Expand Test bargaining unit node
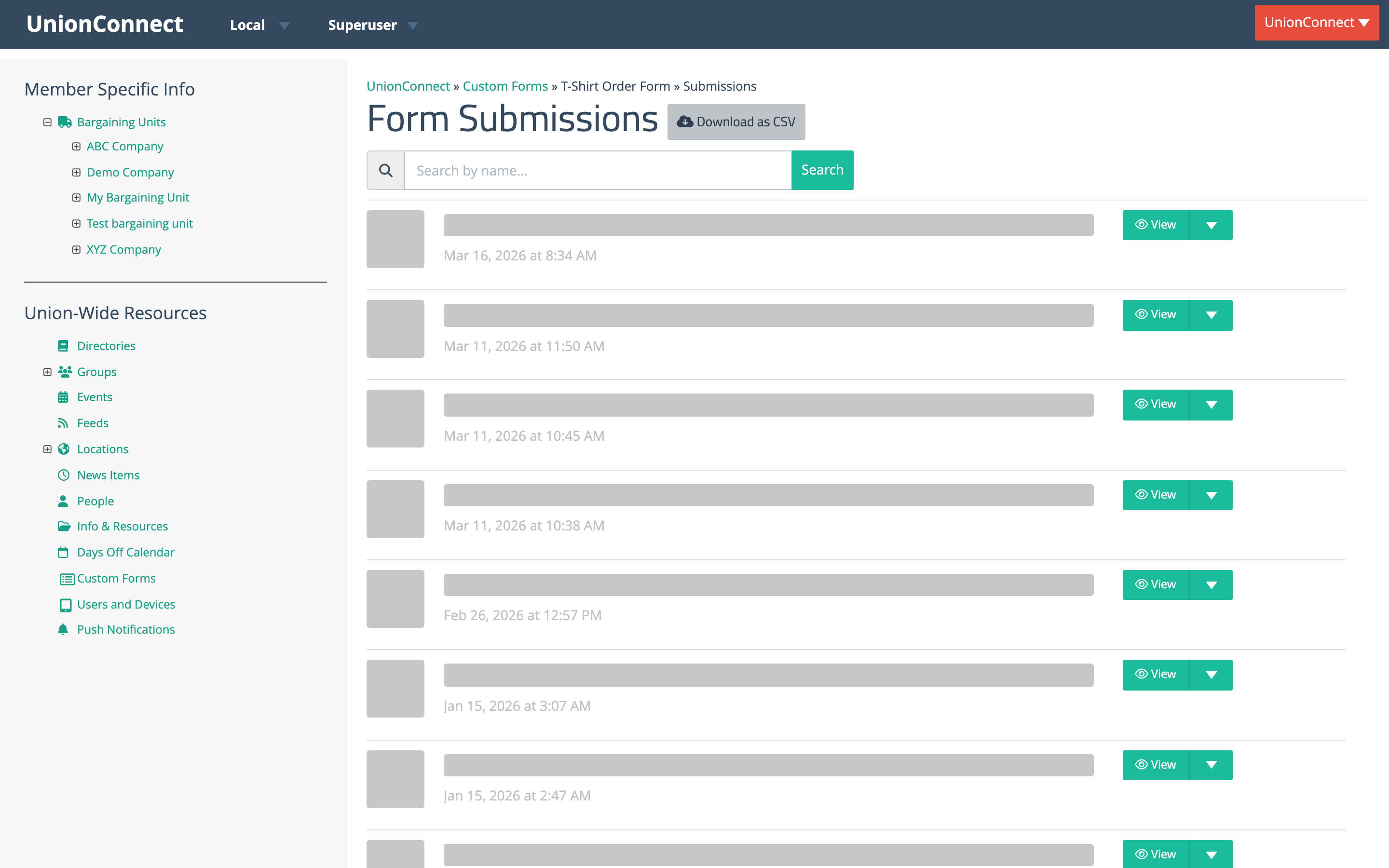The height and width of the screenshot is (868, 1389). (x=76, y=223)
